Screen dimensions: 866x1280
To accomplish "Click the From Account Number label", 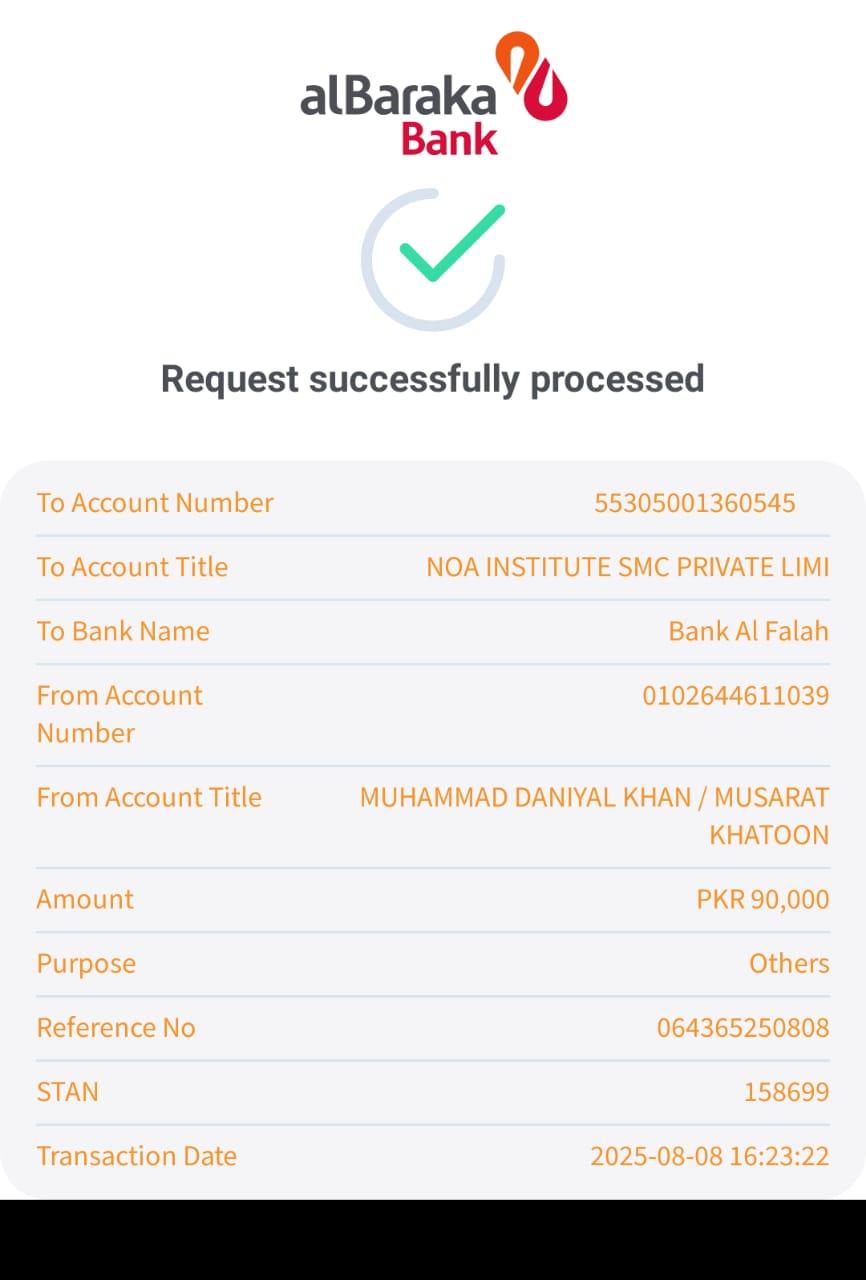I will (119, 713).
